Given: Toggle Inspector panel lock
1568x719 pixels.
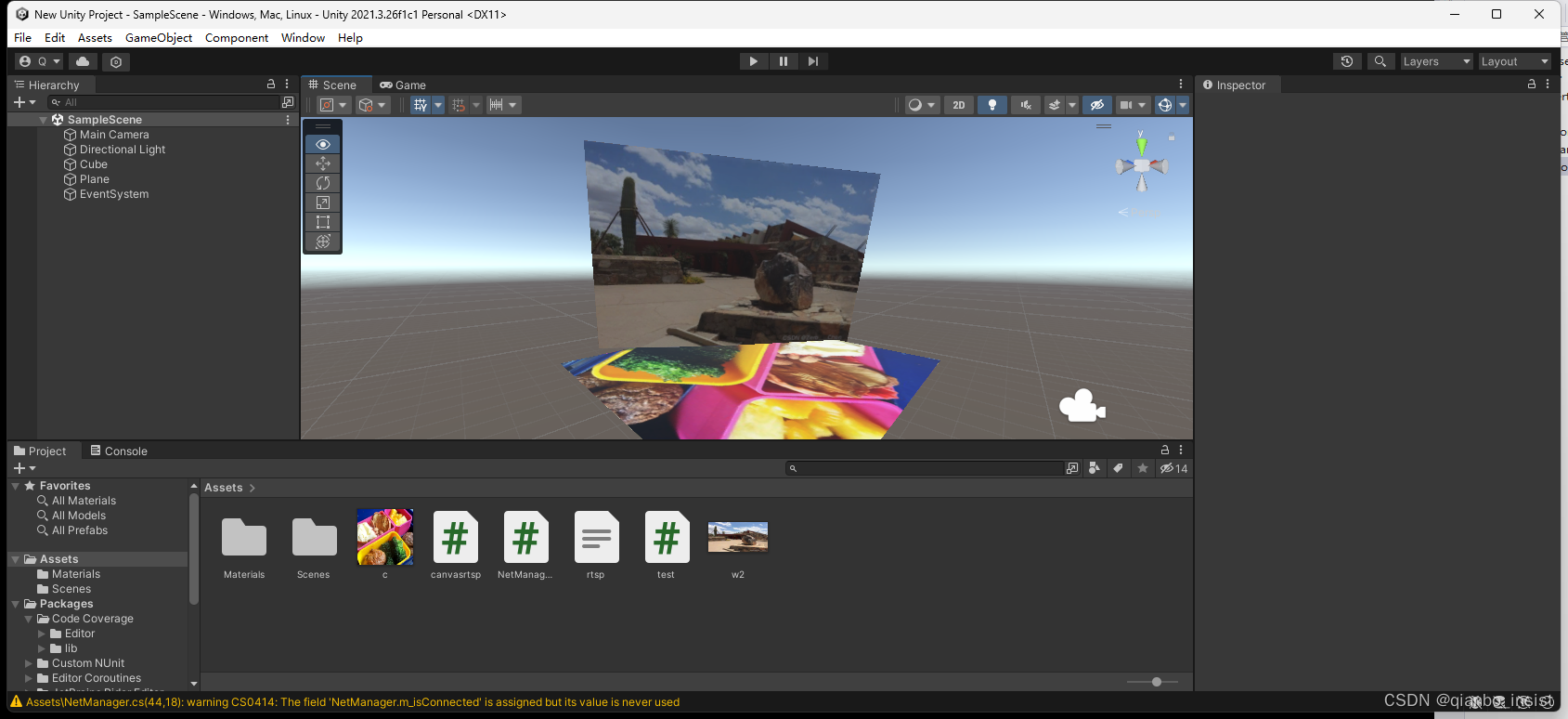Looking at the screenshot, I should pyautogui.click(x=1532, y=84).
